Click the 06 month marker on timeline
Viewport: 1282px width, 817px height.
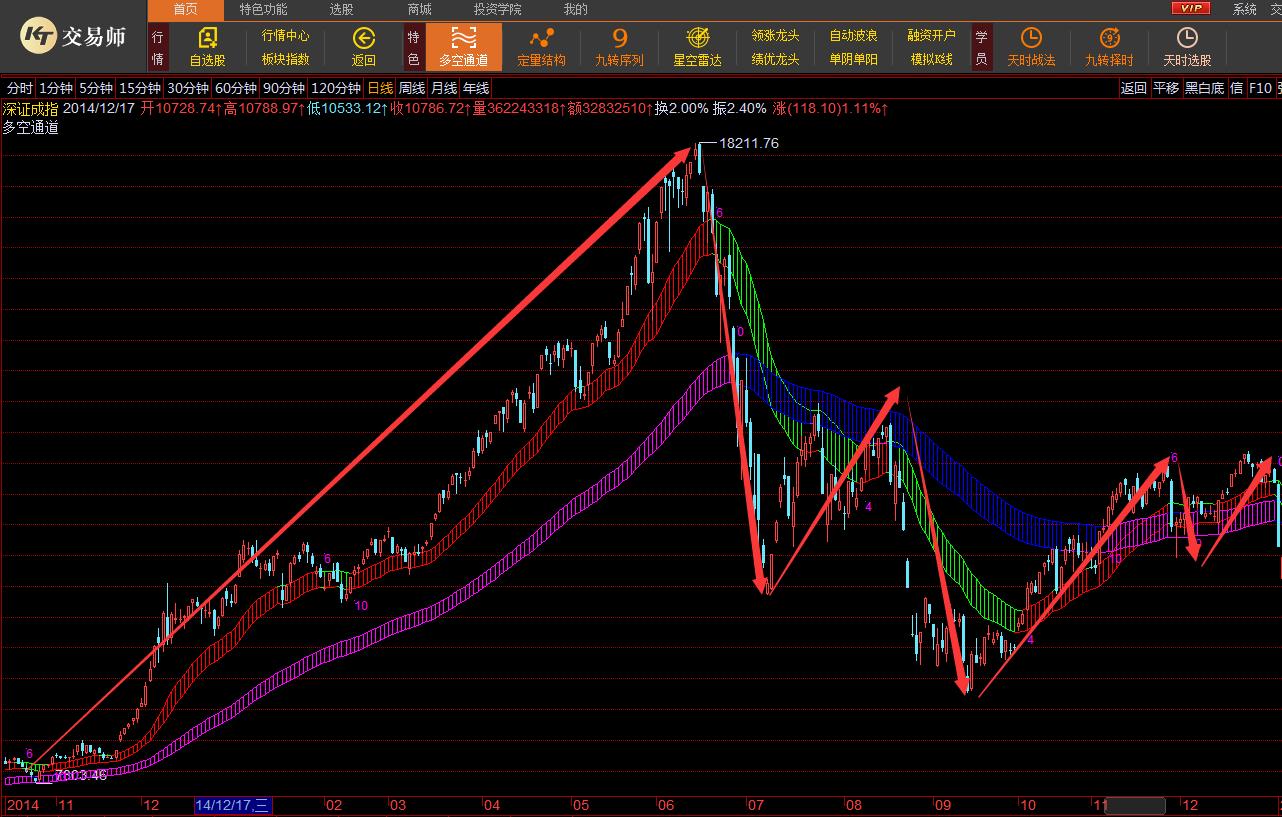(x=666, y=805)
